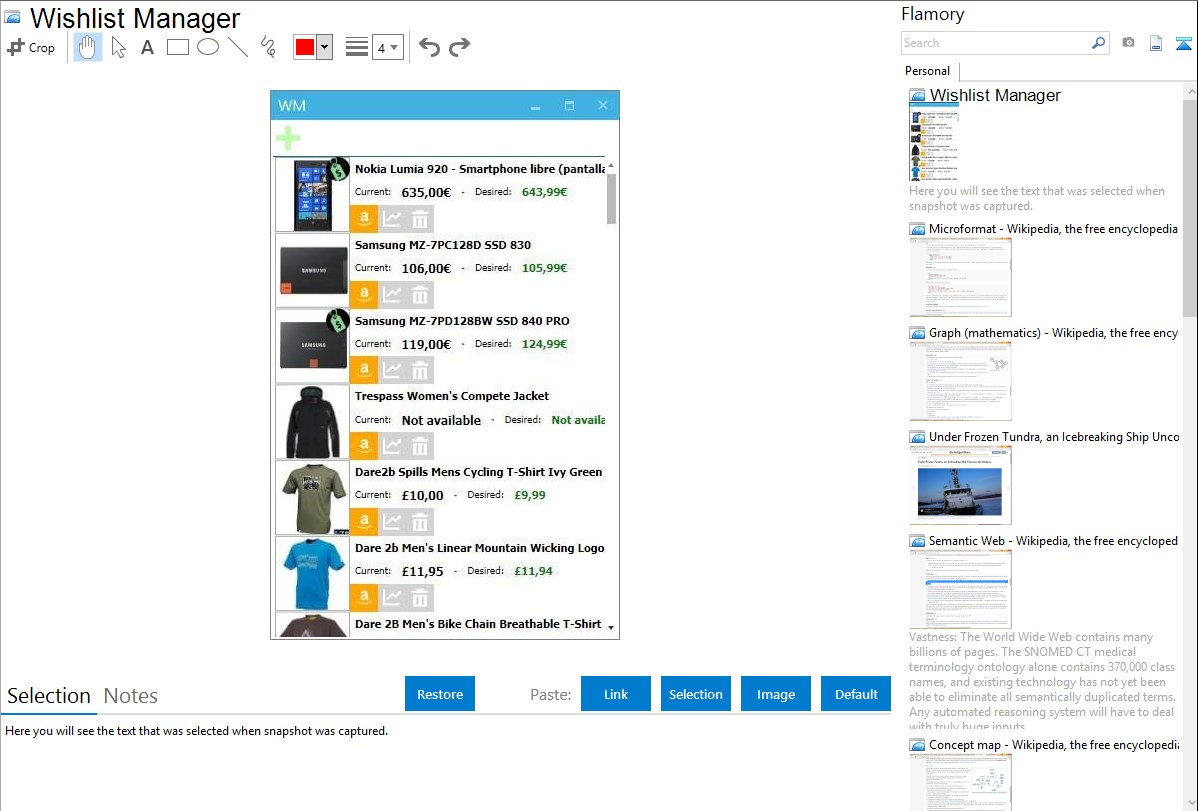The width and height of the screenshot is (1198, 811).
Task: Pick the rectangle drawing tool
Action: (x=178, y=47)
